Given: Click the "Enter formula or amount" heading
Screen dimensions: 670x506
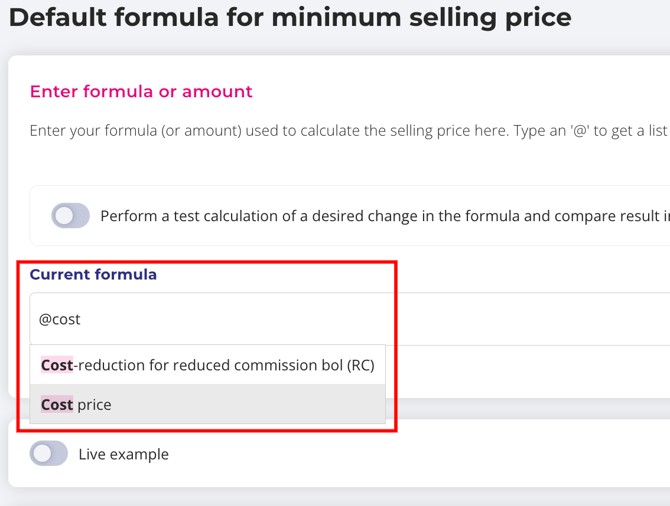Looking at the screenshot, I should point(141,92).
